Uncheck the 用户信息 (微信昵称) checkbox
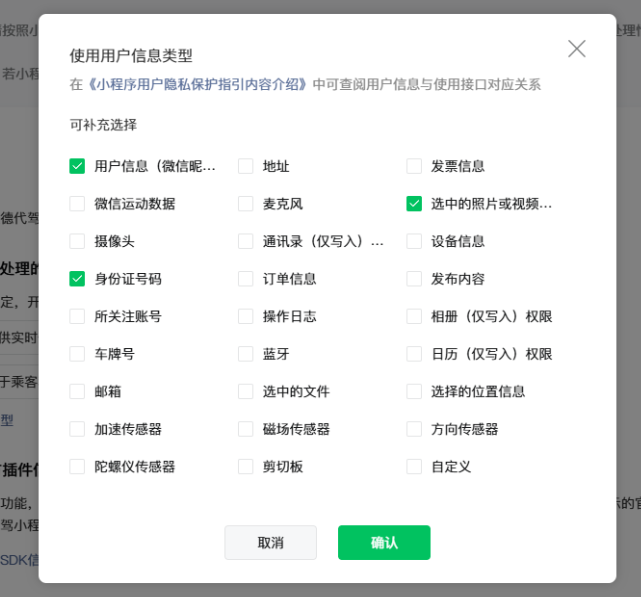Viewport: 641px width, 597px height. [x=77, y=166]
